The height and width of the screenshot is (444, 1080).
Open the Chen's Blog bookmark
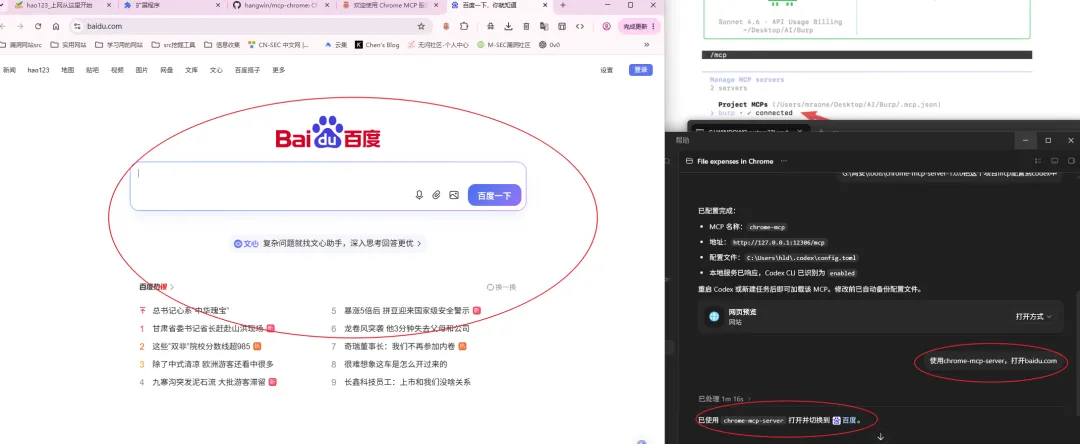(377, 45)
